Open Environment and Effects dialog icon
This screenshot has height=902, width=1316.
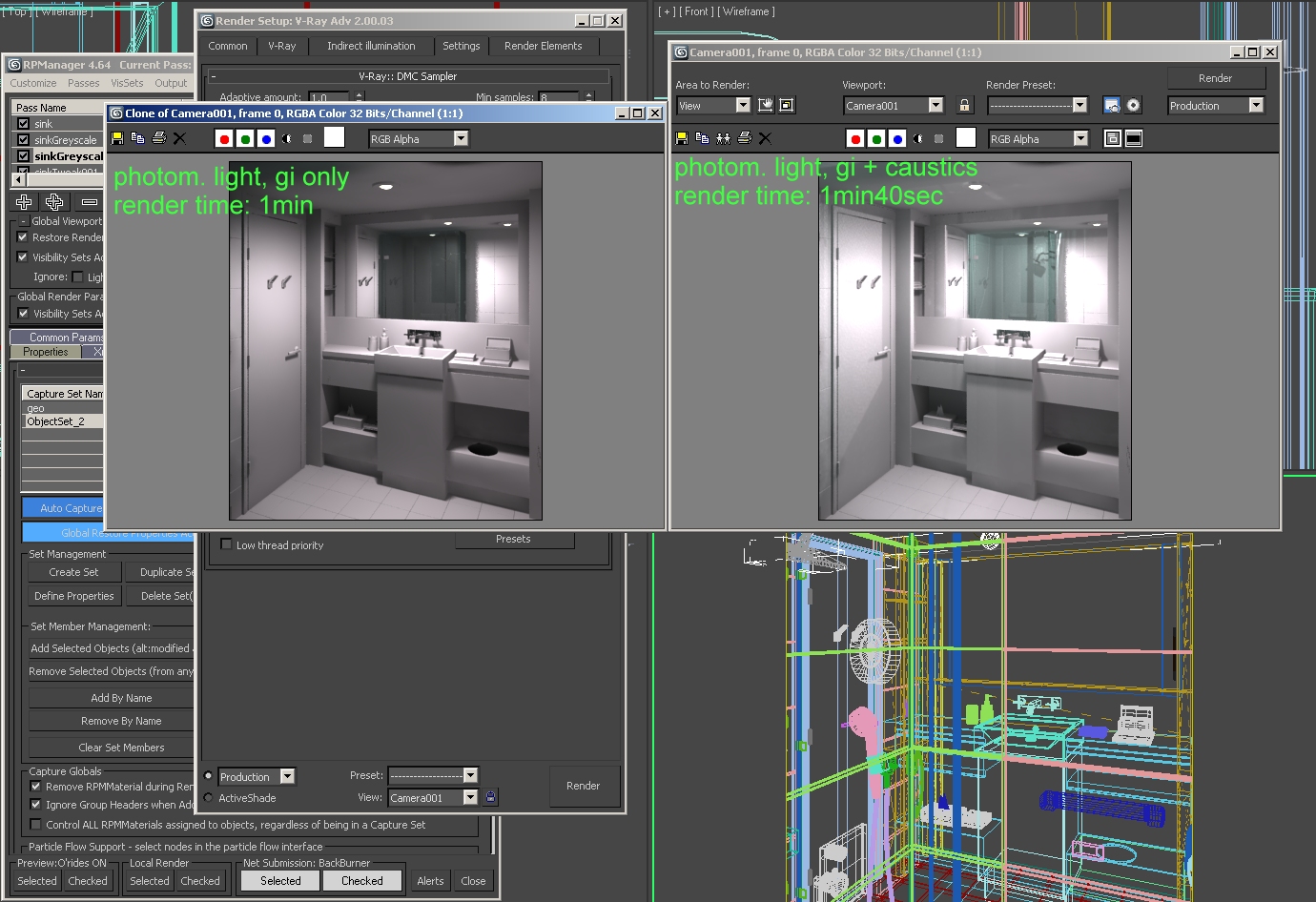1133,106
